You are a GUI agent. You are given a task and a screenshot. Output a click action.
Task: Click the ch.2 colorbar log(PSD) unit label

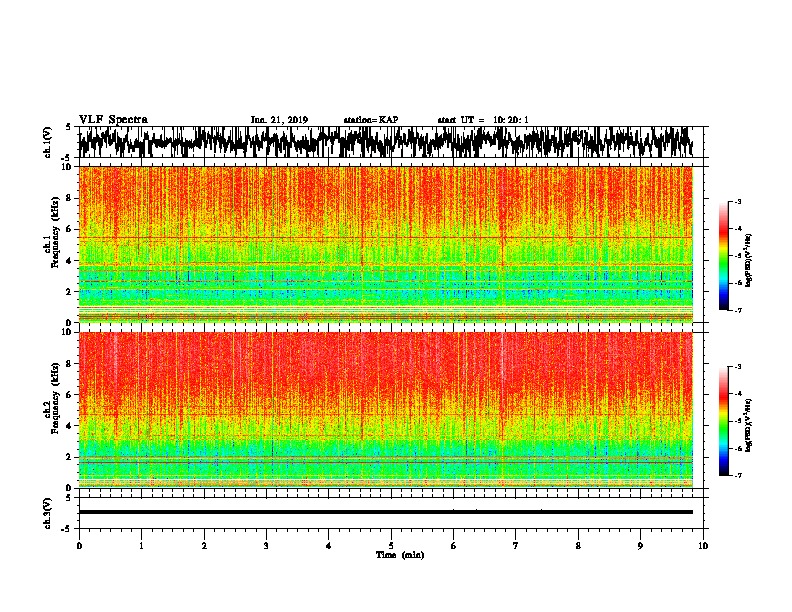[748, 425]
